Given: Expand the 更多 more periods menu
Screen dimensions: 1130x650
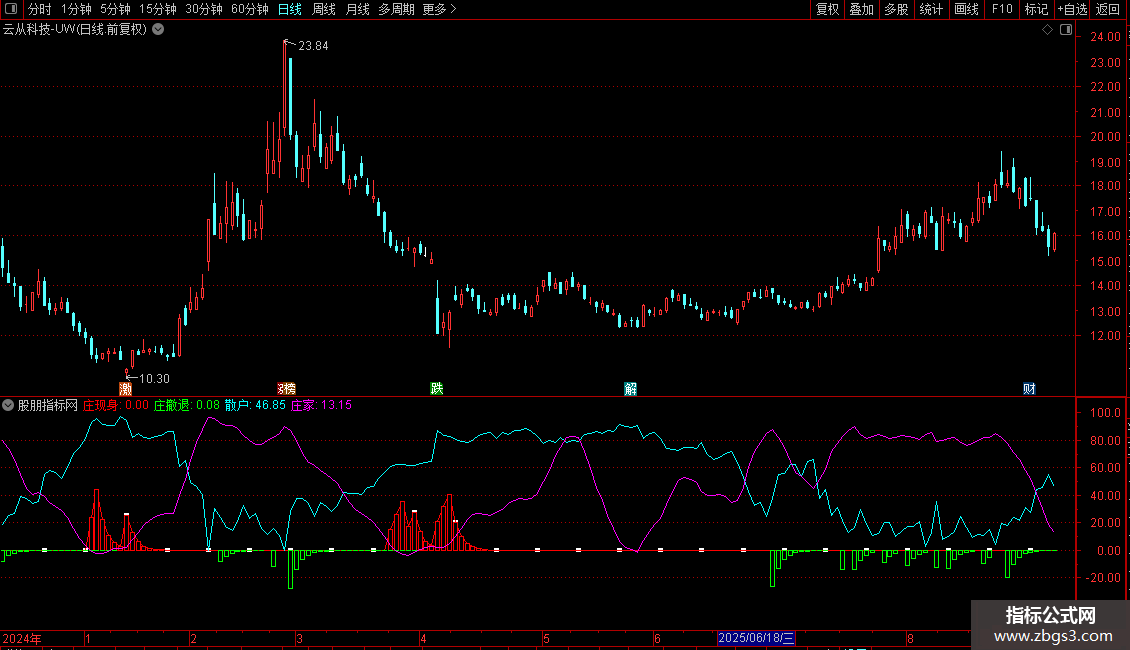Looking at the screenshot, I should 440,9.
